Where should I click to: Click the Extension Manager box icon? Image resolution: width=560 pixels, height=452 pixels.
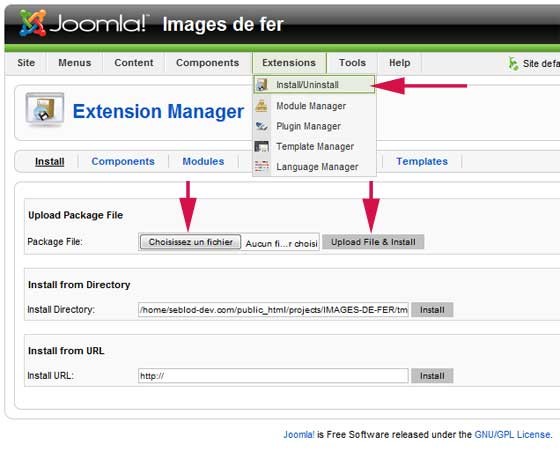point(45,110)
